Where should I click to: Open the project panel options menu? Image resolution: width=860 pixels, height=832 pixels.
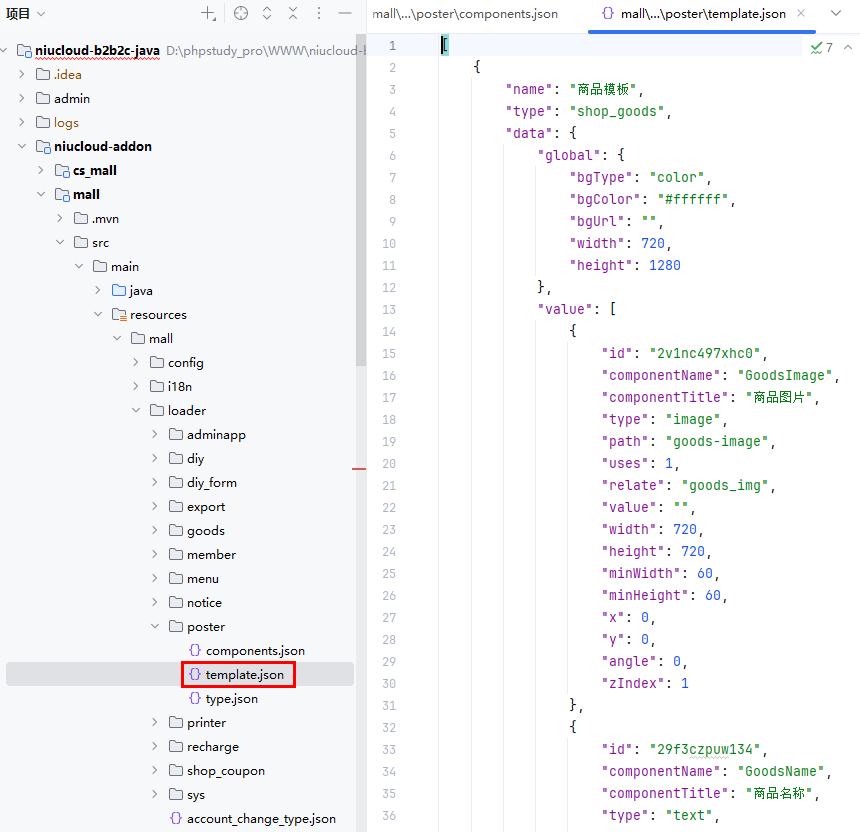point(319,14)
